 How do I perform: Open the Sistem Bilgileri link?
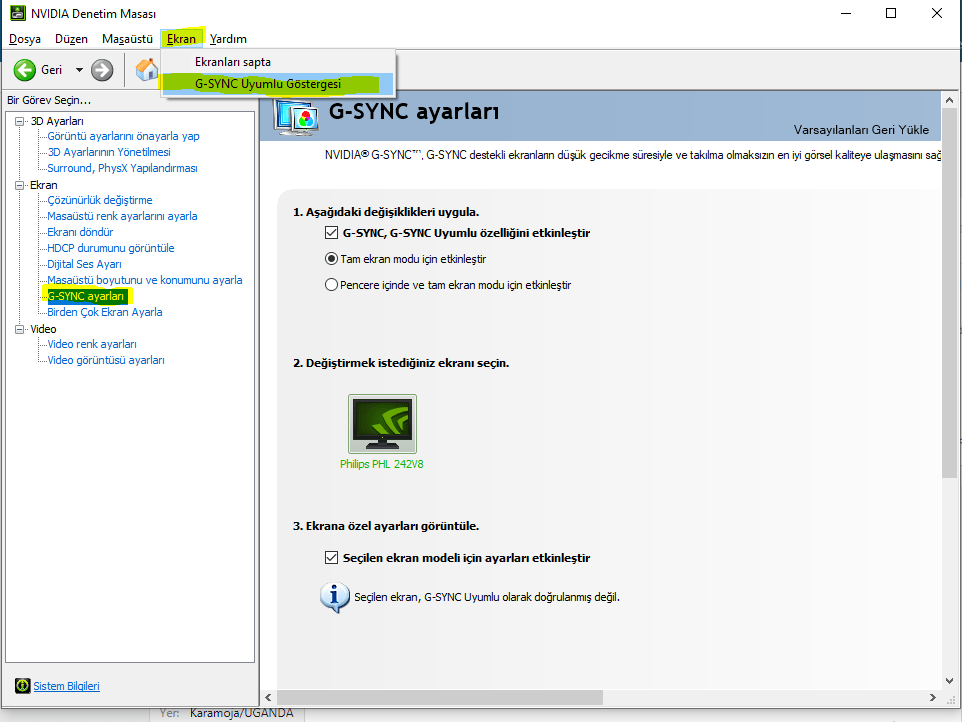(66, 686)
